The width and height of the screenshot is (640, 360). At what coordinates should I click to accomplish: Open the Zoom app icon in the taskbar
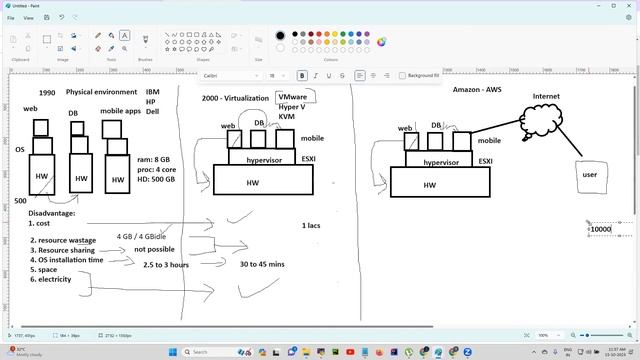468,352
